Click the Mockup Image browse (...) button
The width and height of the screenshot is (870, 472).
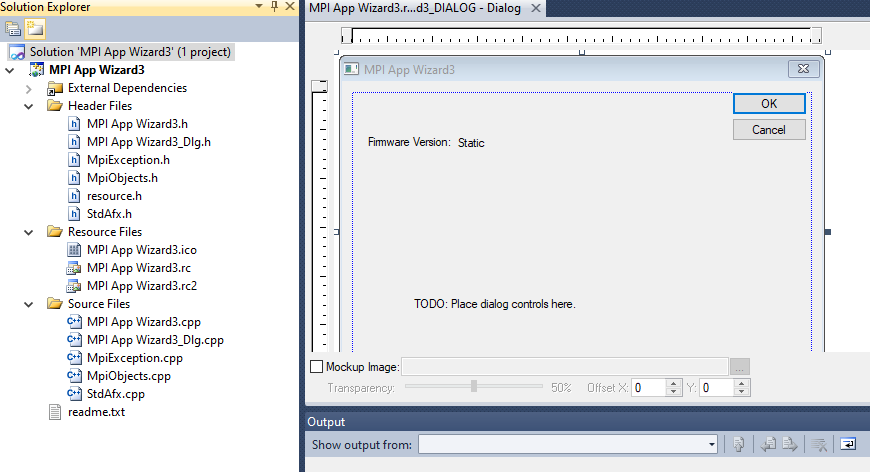(740, 367)
